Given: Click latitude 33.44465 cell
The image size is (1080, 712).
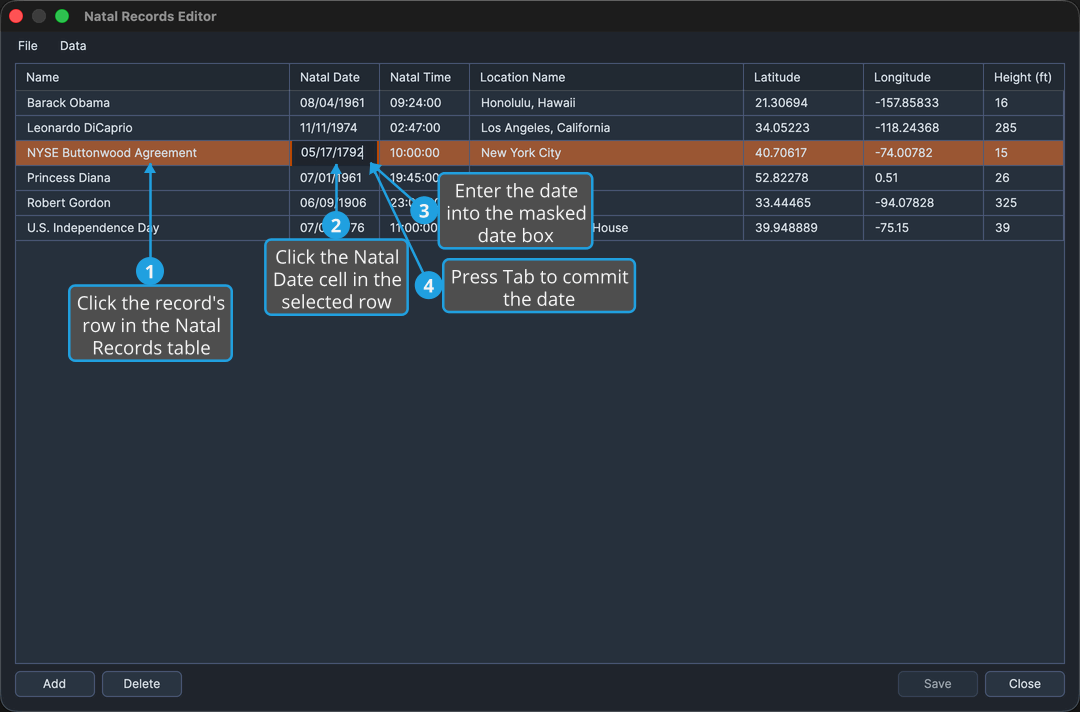Looking at the screenshot, I should pyautogui.click(x=803, y=202).
